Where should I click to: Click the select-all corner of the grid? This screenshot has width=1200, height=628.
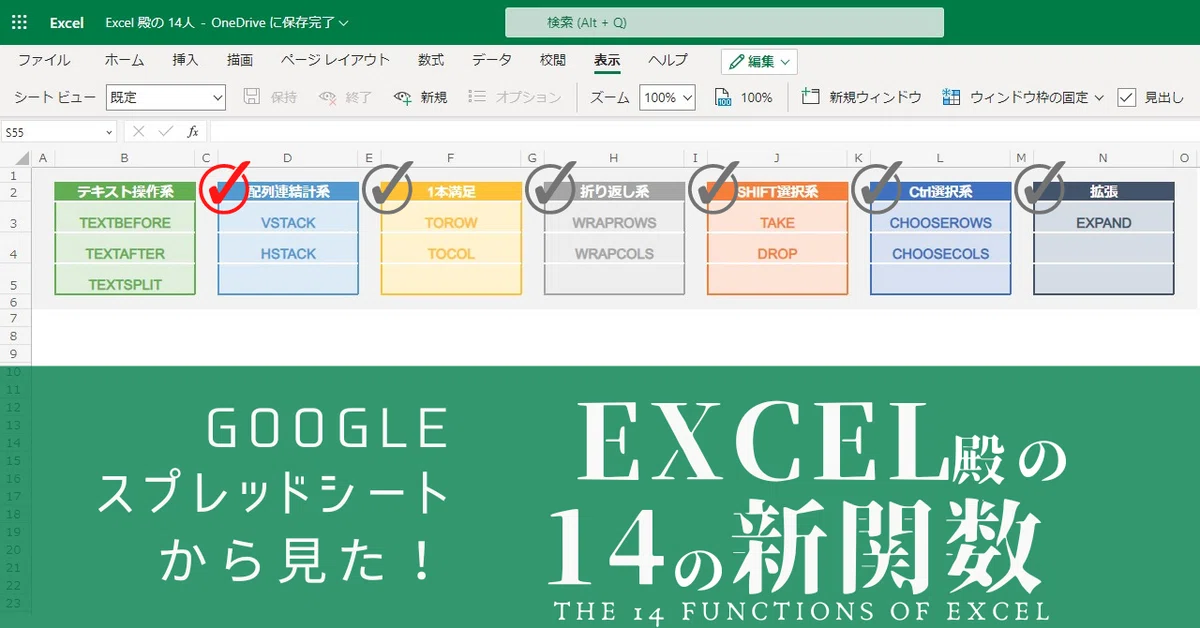(x=16, y=158)
